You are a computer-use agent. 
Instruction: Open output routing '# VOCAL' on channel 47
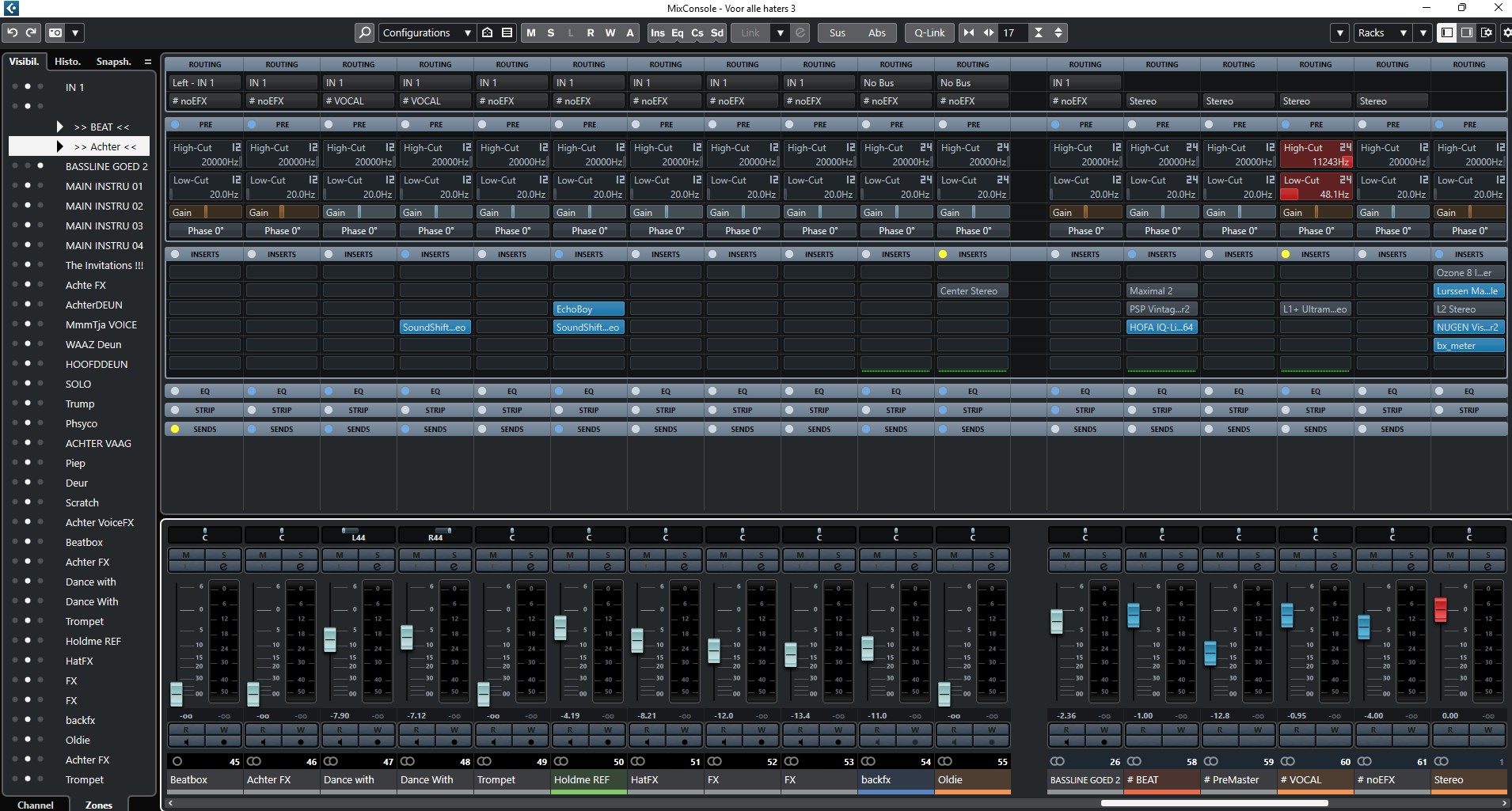359,100
